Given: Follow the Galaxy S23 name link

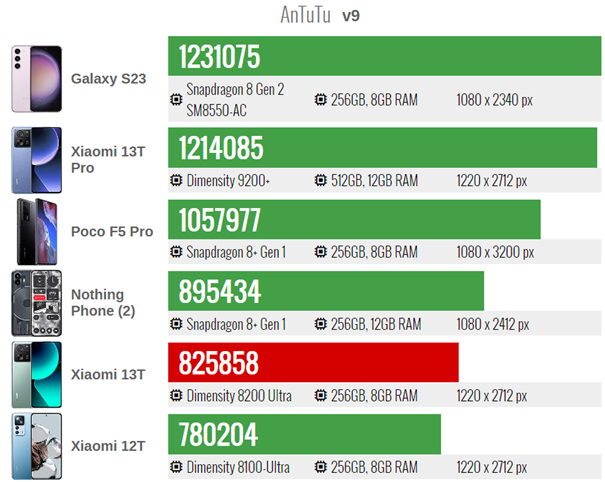Looking at the screenshot, I should coord(108,79).
